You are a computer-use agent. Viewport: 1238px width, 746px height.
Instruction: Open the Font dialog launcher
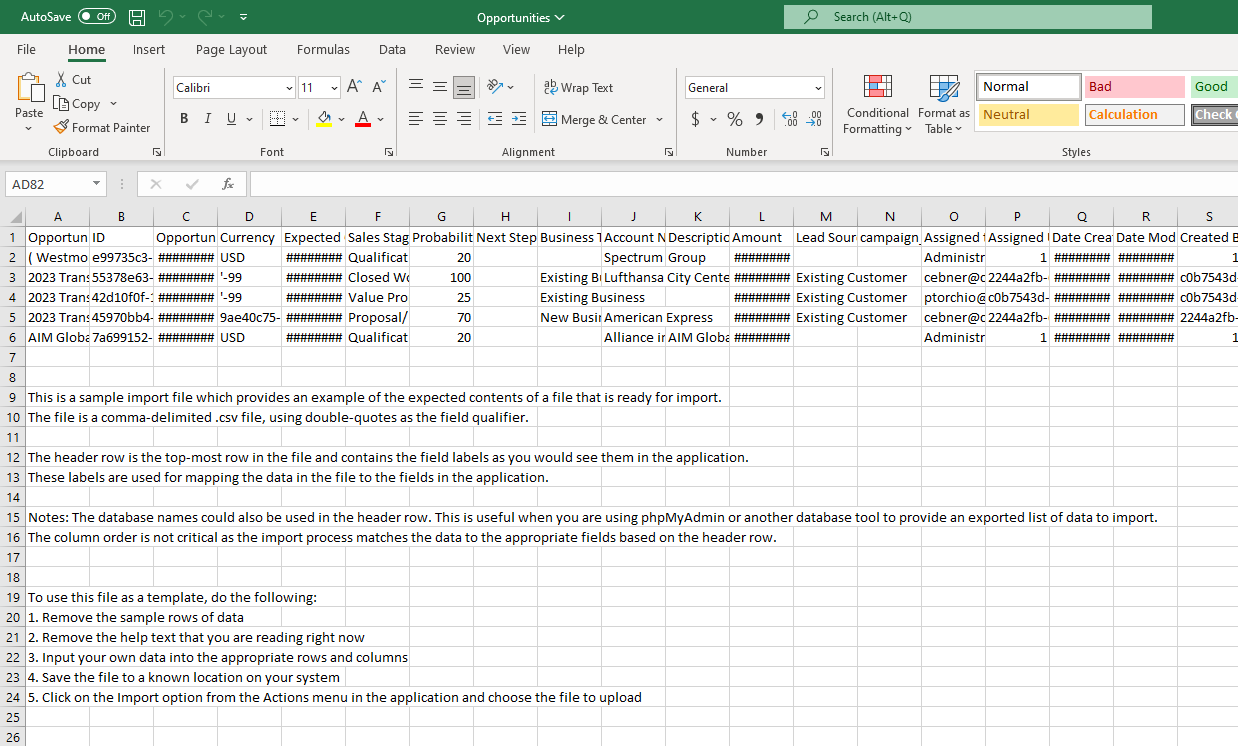click(x=388, y=152)
